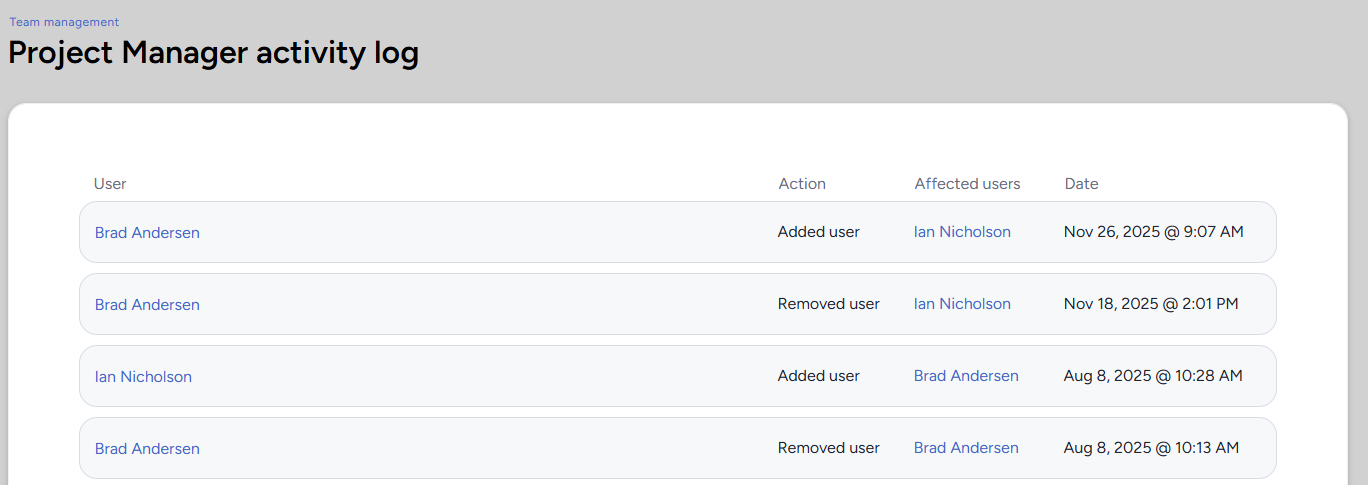
Task: Open Brad Andersen user link in 10:13 AM row
Action: [x=147, y=449]
